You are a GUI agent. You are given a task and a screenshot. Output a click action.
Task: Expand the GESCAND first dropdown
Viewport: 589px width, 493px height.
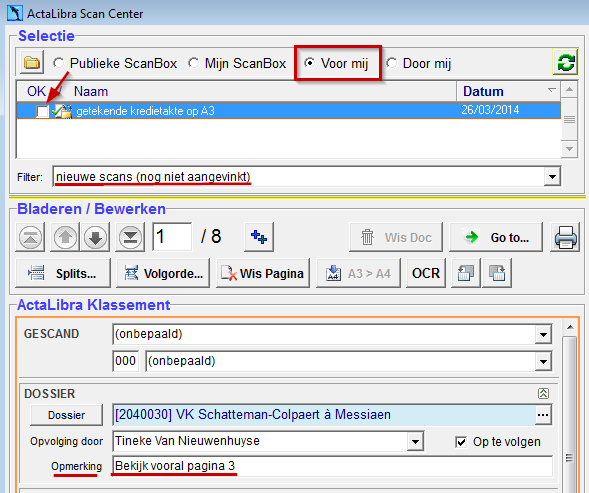[x=543, y=334]
